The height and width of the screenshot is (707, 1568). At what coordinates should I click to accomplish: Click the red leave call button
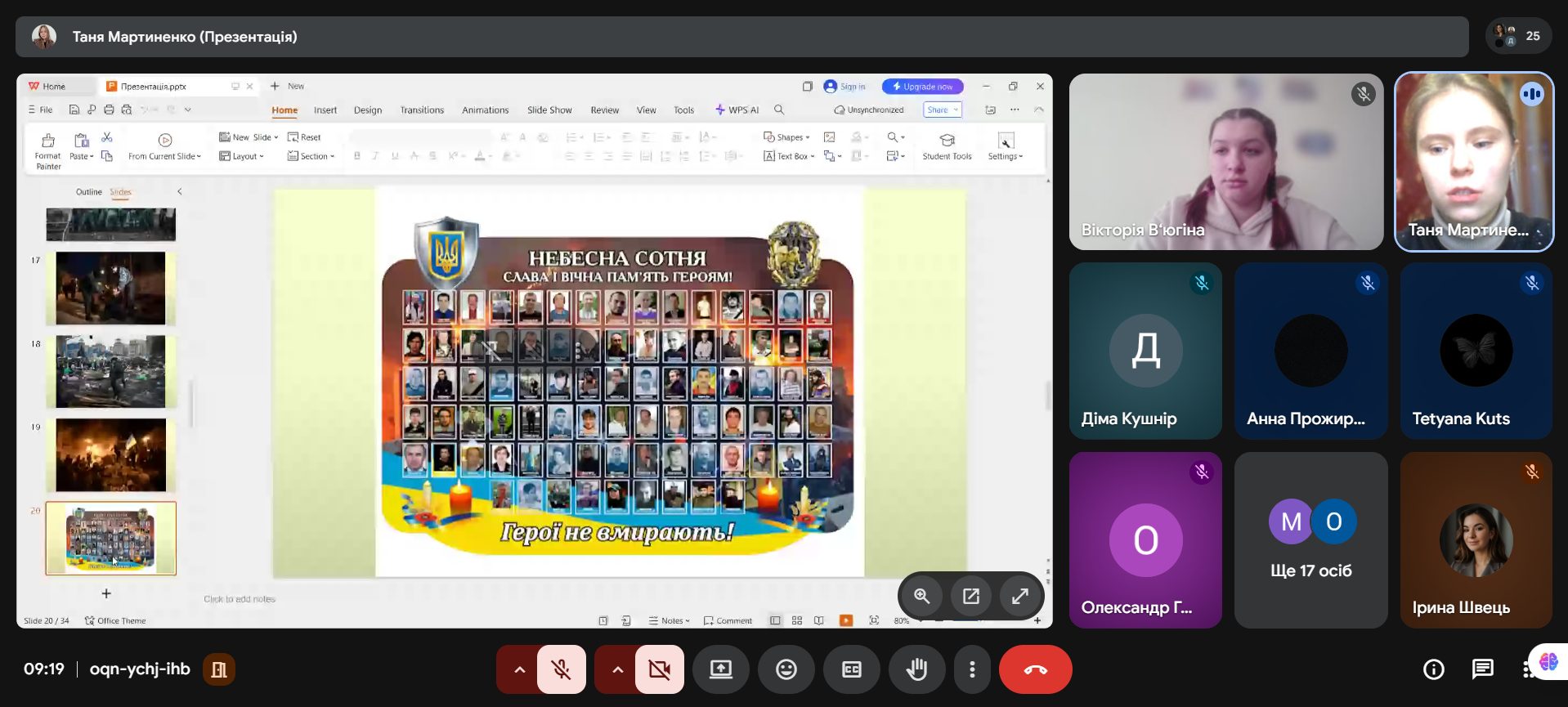tap(1035, 669)
